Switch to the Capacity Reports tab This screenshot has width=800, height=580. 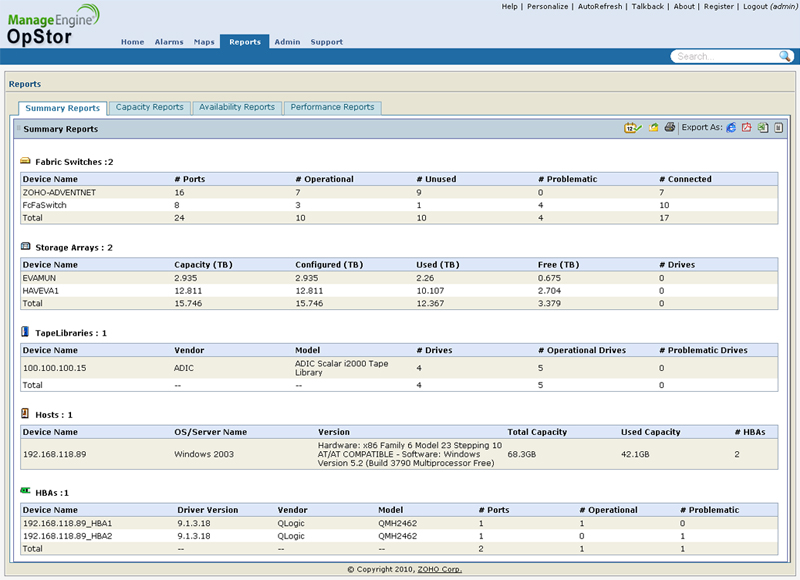coord(150,107)
